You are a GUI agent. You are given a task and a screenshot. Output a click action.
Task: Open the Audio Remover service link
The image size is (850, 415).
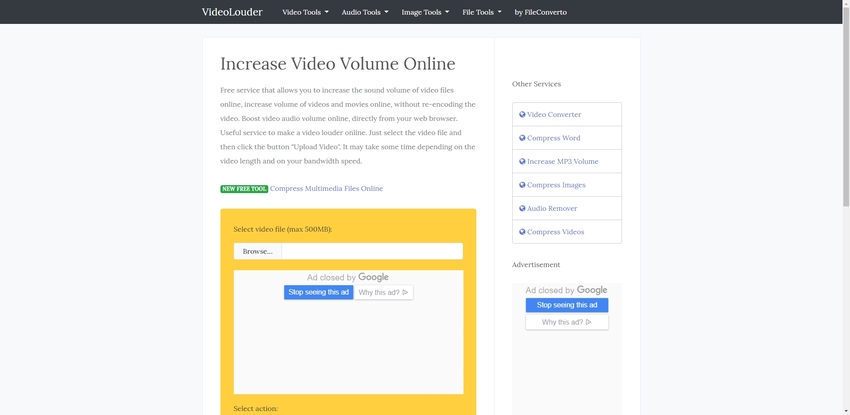tap(552, 208)
